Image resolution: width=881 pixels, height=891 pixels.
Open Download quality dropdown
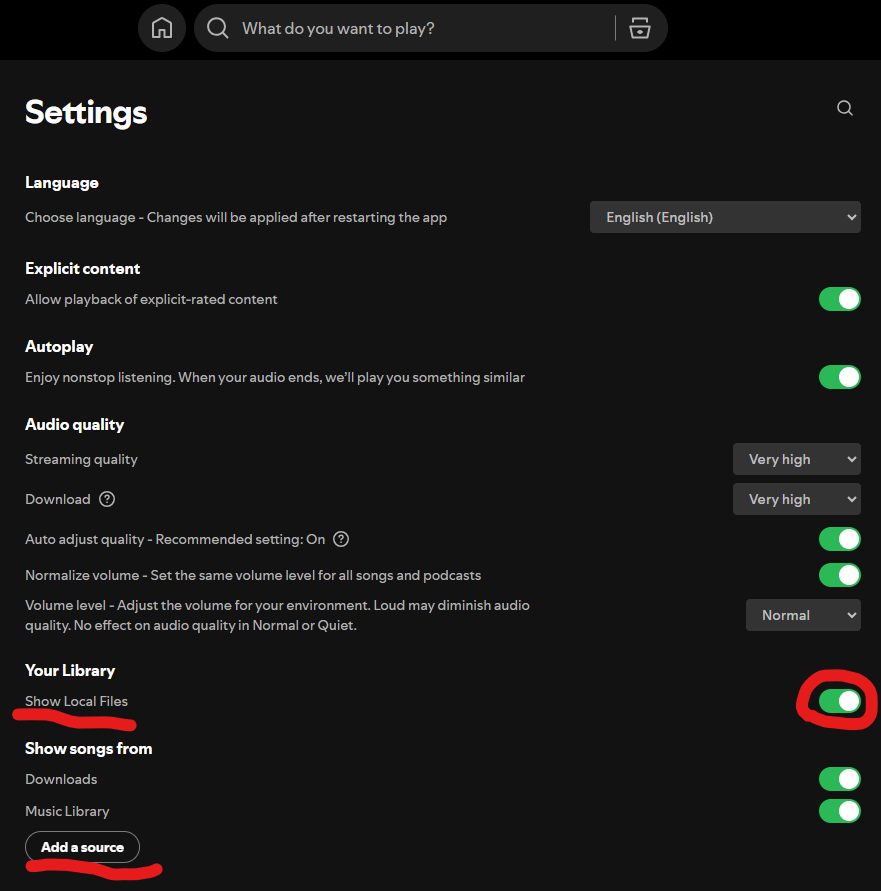tap(797, 499)
